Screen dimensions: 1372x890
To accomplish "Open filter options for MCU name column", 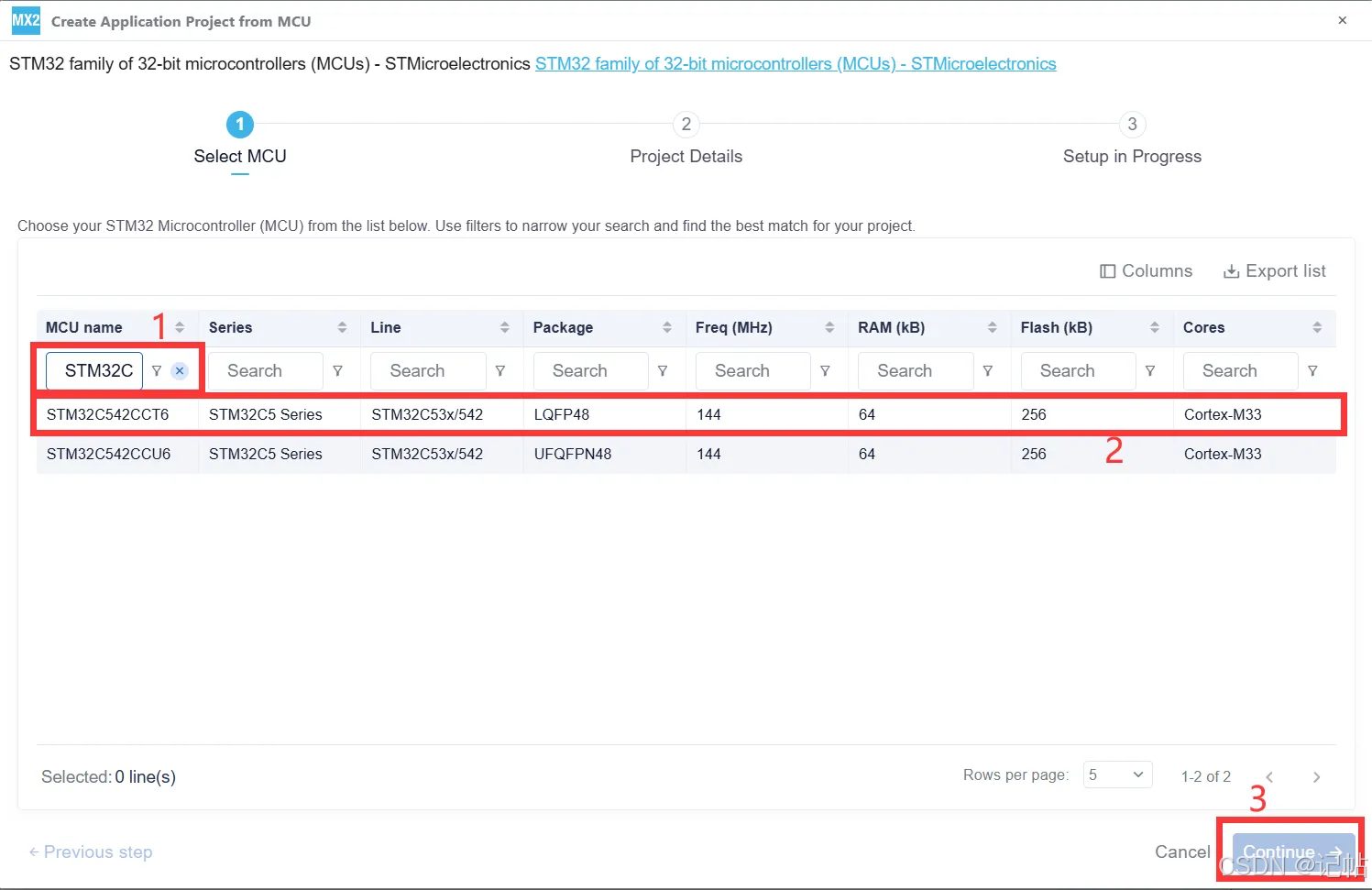I will 157,371.
